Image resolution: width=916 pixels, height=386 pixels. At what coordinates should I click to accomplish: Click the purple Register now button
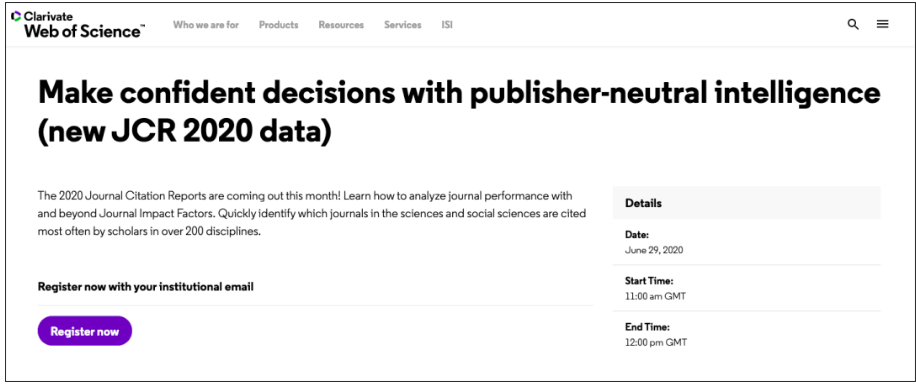tap(85, 331)
